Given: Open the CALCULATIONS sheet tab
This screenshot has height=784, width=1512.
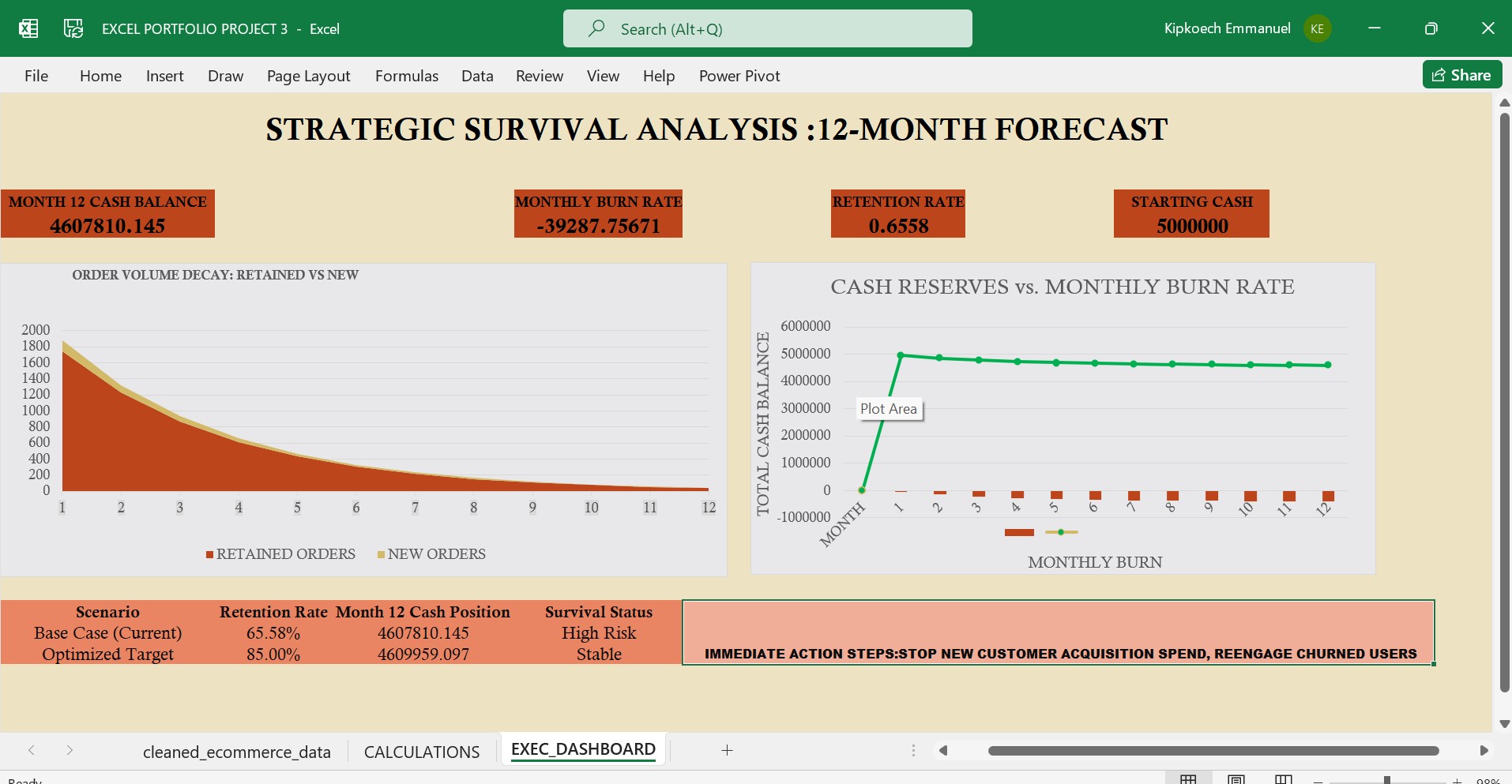Looking at the screenshot, I should coord(421,752).
